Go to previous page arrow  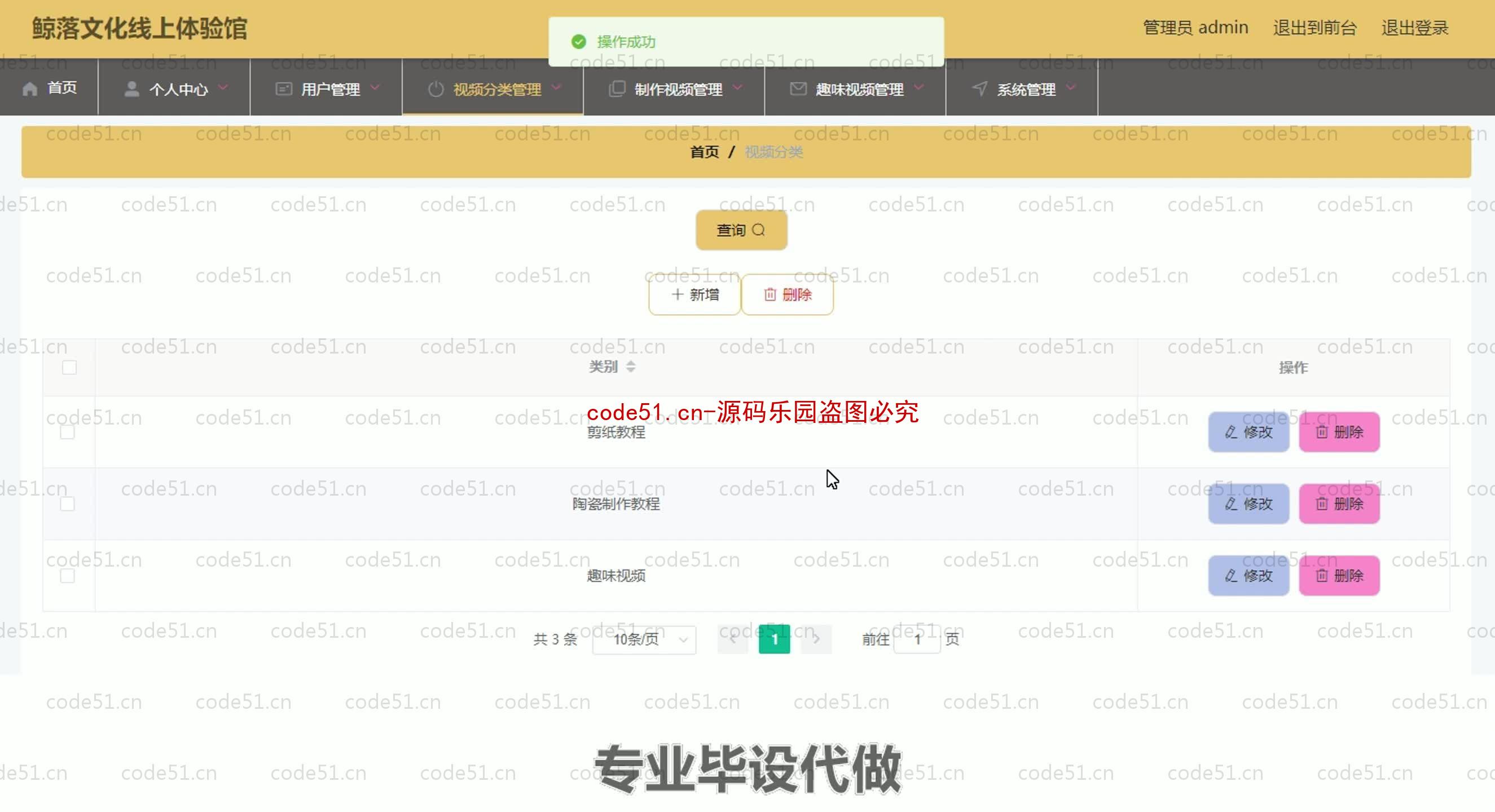coord(732,638)
